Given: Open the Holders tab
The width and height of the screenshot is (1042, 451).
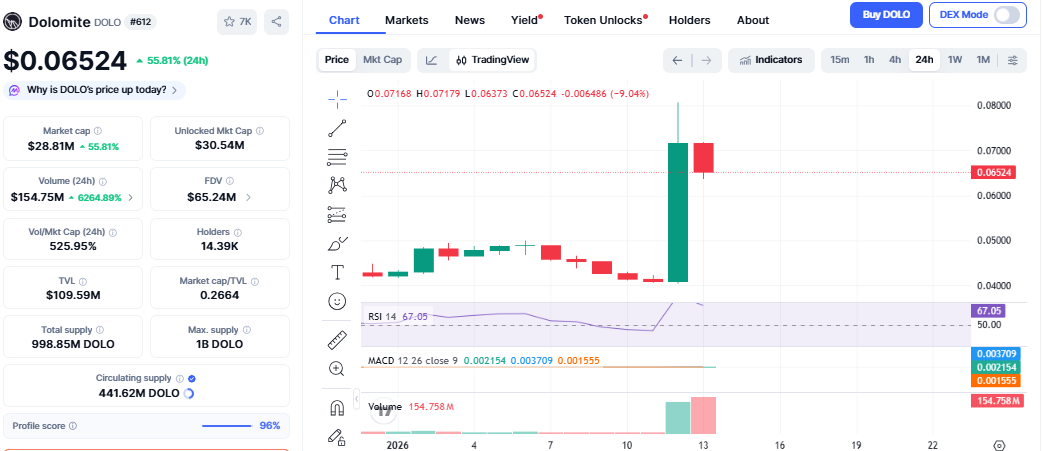Looking at the screenshot, I should pyautogui.click(x=689, y=20).
